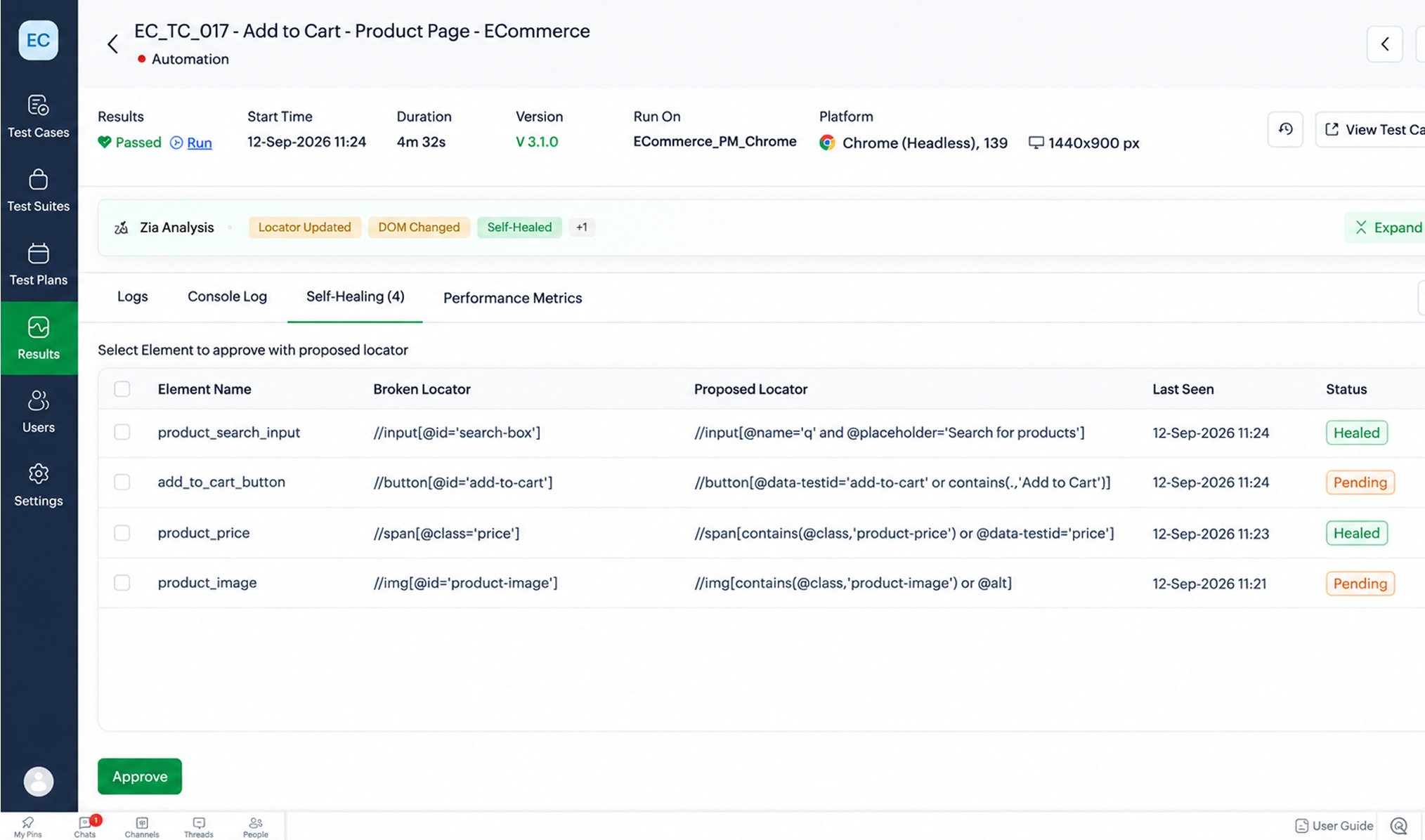Click the Locator Updated tag
The image size is (1425, 840).
(304, 228)
